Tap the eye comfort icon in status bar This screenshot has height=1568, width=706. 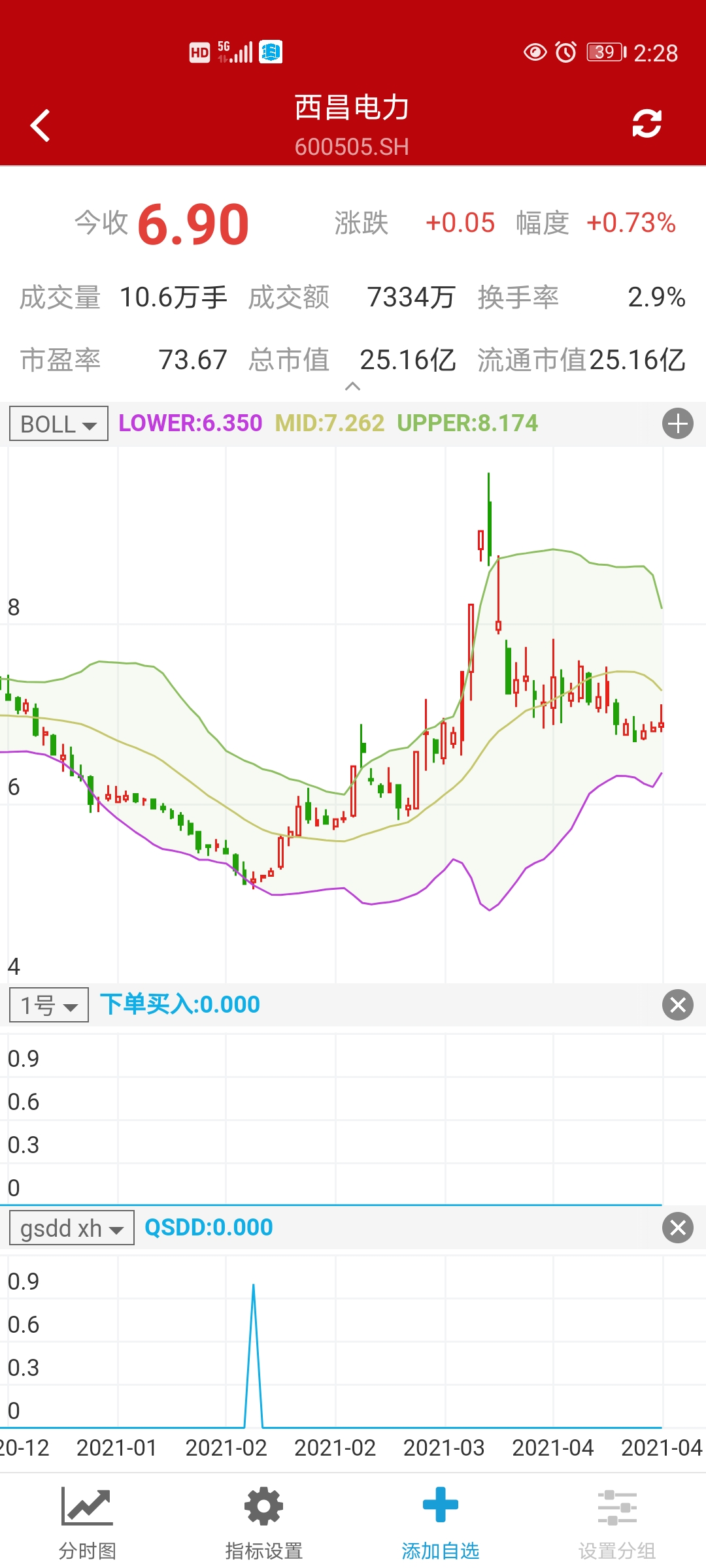[535, 52]
